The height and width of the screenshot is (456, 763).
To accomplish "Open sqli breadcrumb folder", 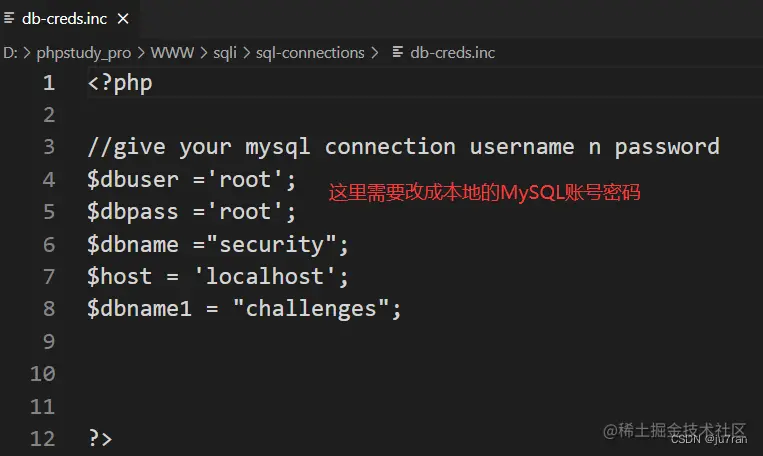I will (225, 53).
